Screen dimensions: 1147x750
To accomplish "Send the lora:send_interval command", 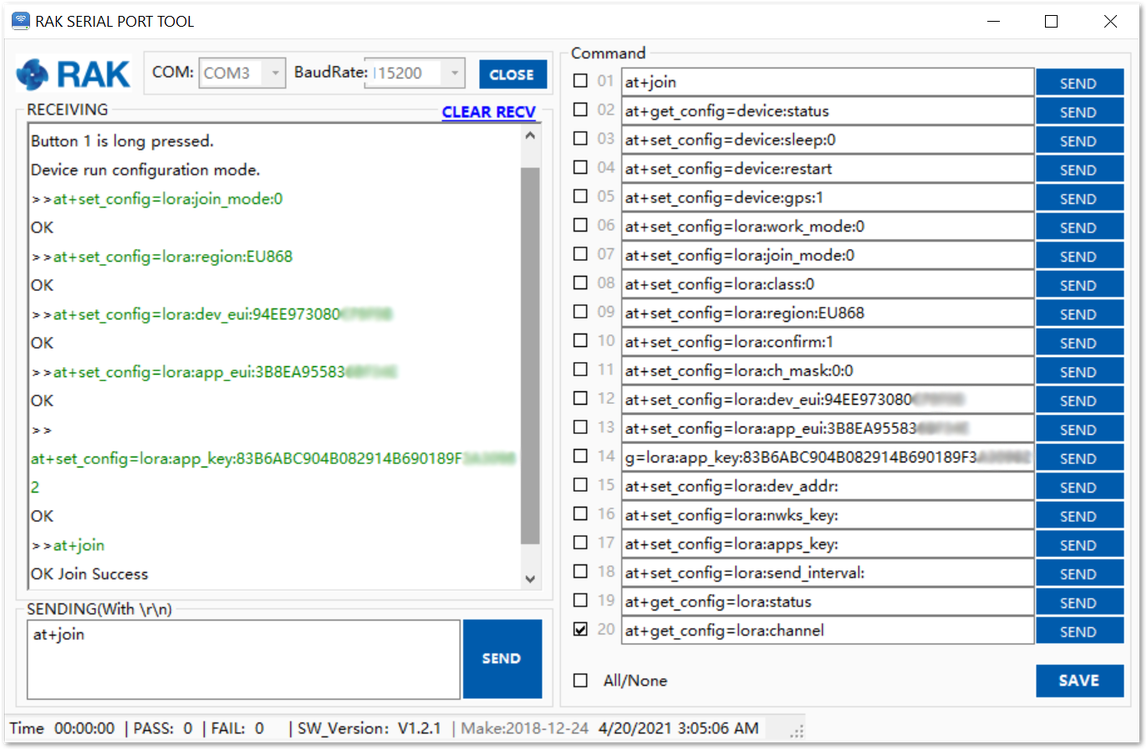I will [1079, 574].
